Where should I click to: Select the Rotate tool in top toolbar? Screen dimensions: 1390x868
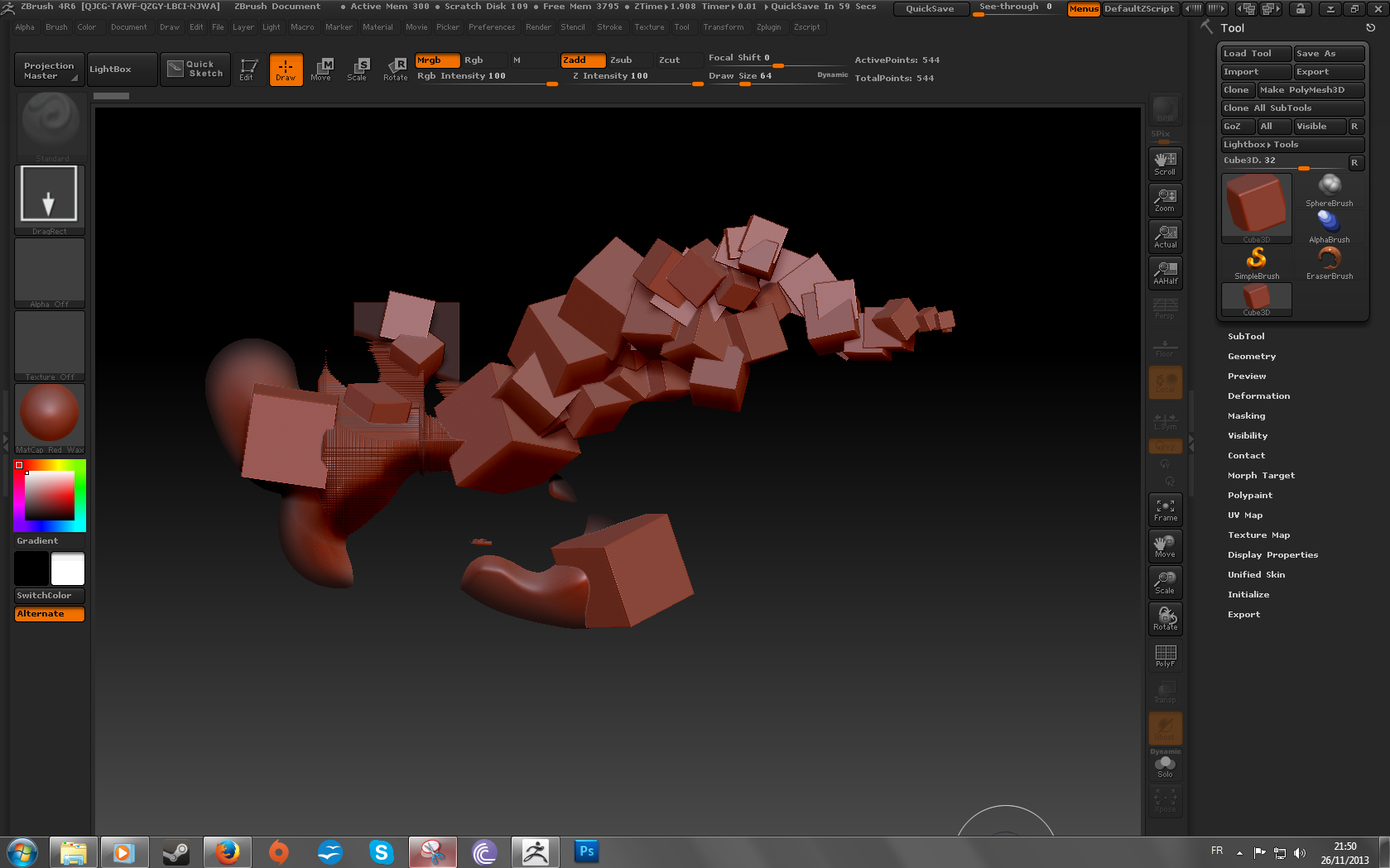pyautogui.click(x=396, y=69)
